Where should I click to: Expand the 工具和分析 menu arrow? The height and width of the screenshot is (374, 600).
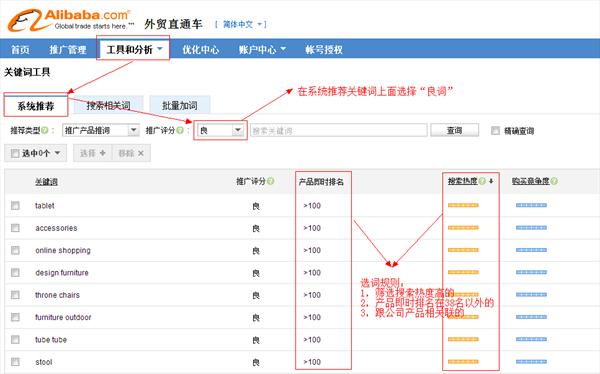coord(160,49)
